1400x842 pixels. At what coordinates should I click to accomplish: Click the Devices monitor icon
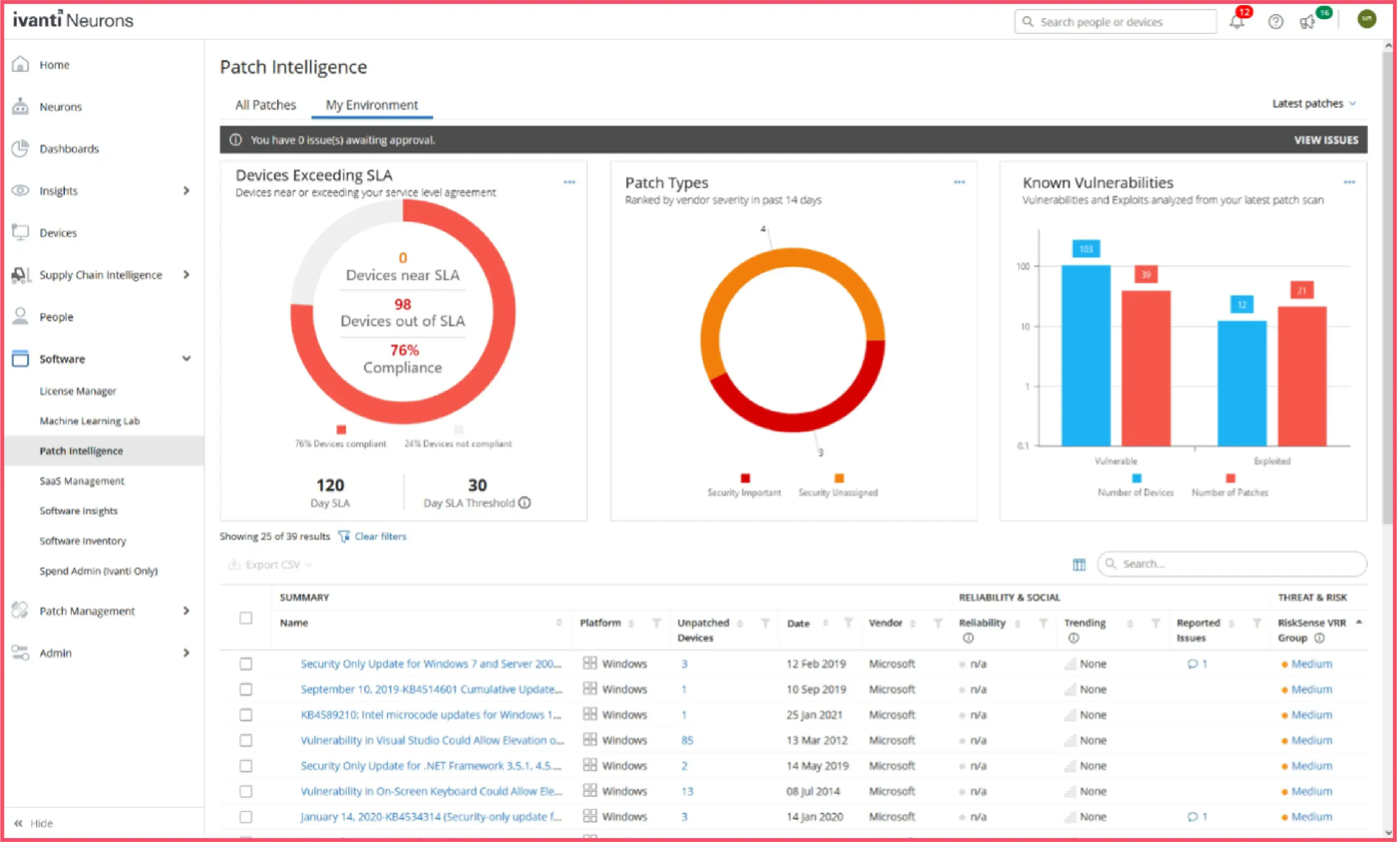pos(21,232)
